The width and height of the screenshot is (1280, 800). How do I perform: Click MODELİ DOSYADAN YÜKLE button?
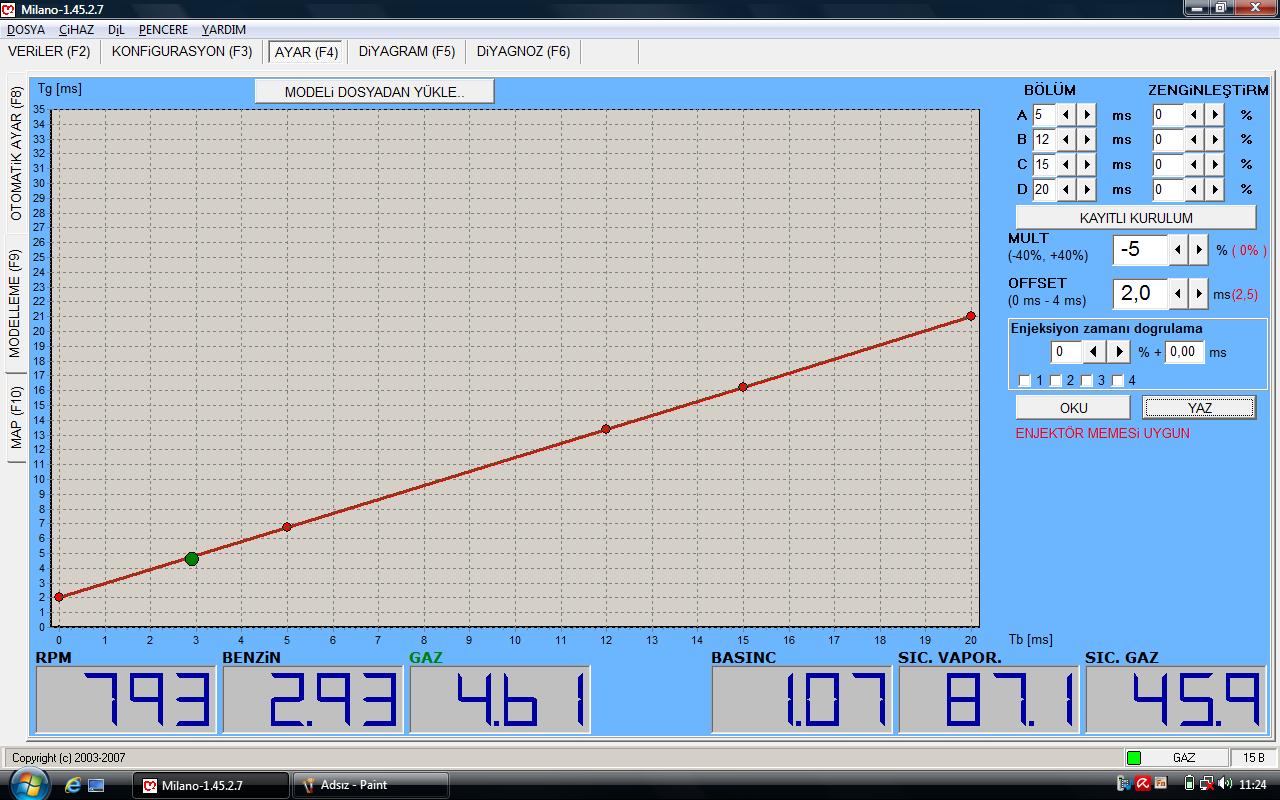[375, 91]
